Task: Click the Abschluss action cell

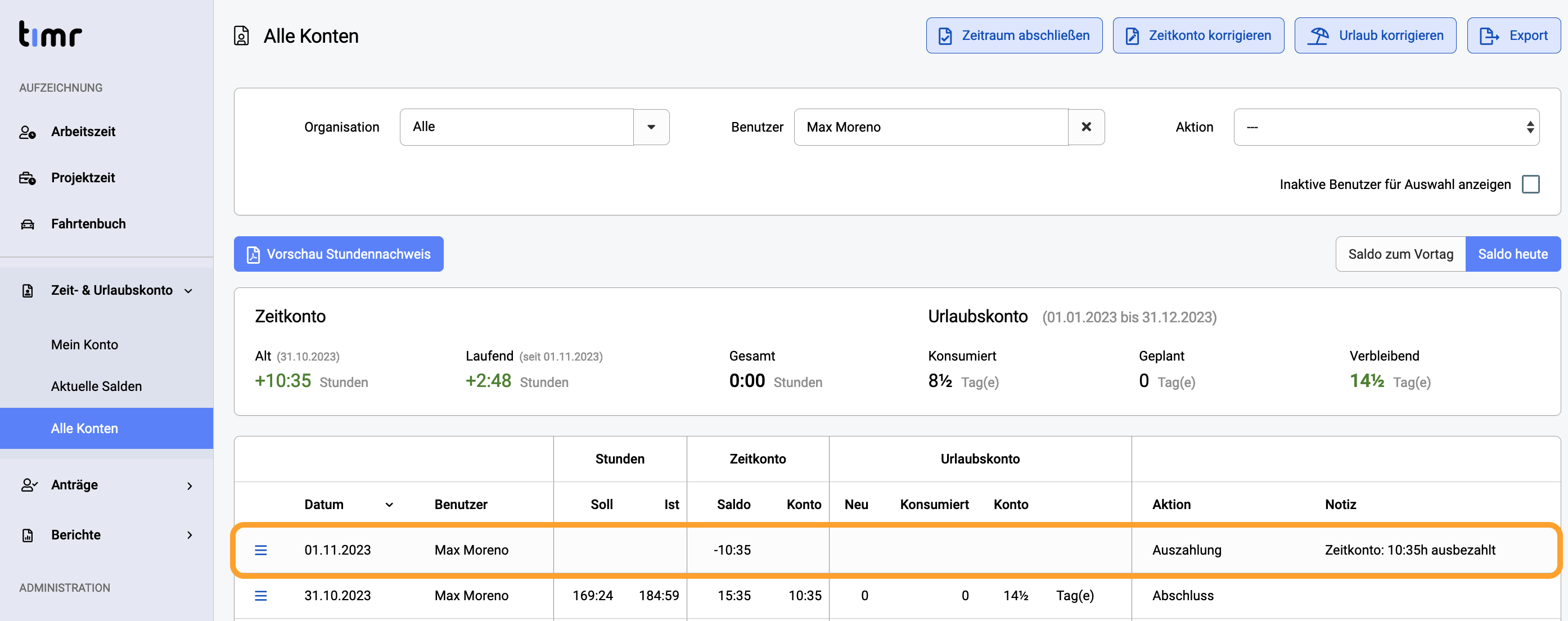Action: [1183, 596]
